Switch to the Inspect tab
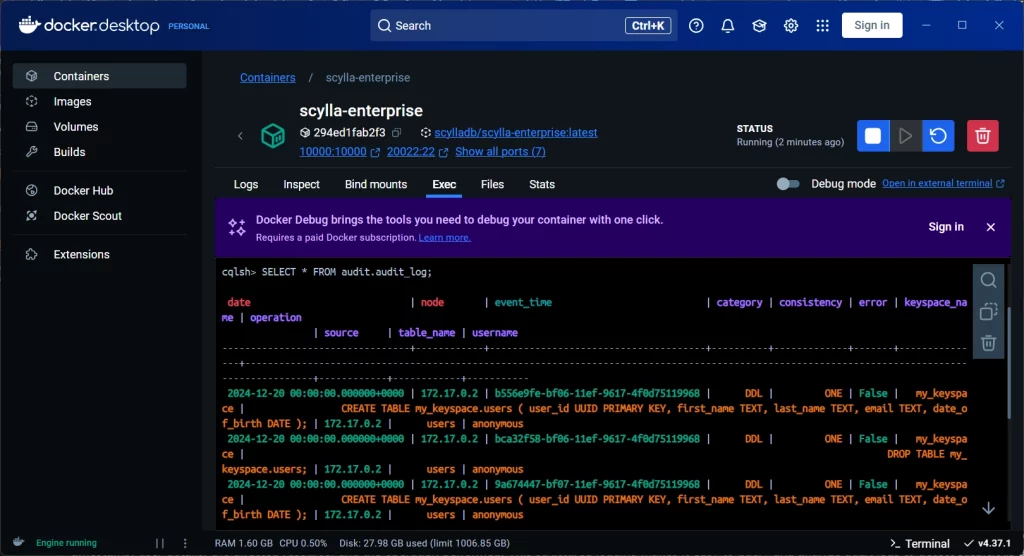This screenshot has height=556, width=1024. [301, 184]
